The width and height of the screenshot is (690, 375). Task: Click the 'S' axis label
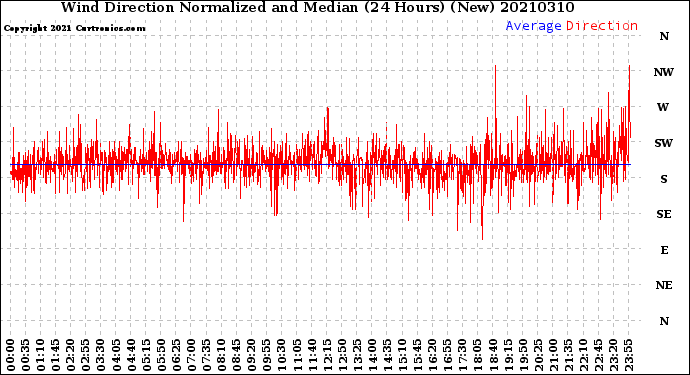coord(664,179)
